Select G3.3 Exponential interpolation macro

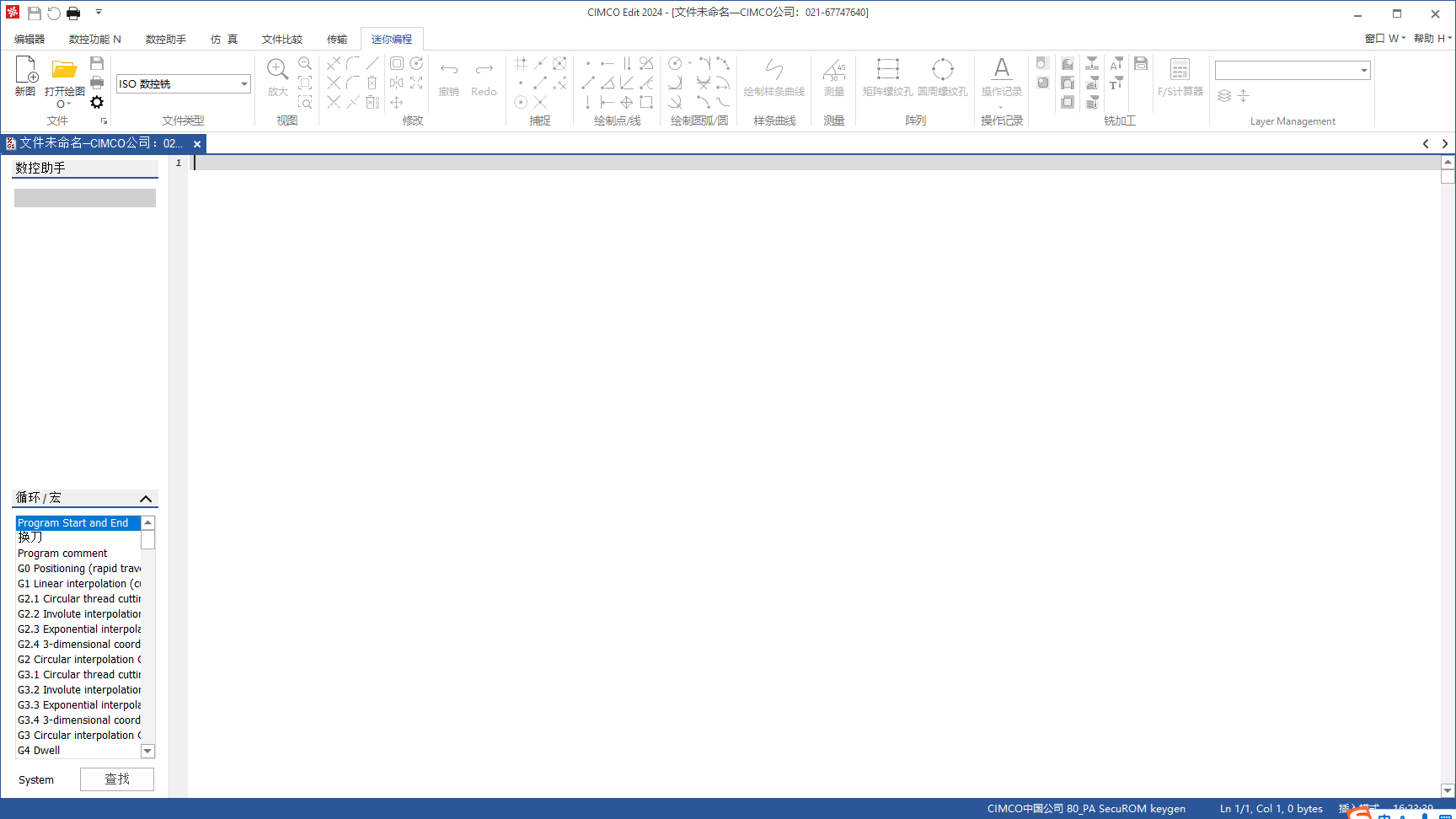click(x=78, y=704)
